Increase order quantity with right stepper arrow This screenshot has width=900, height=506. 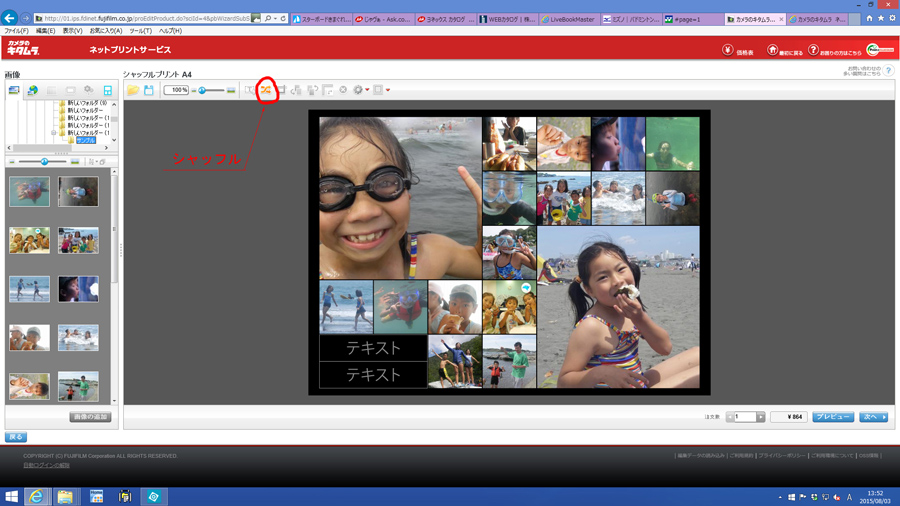(x=760, y=417)
